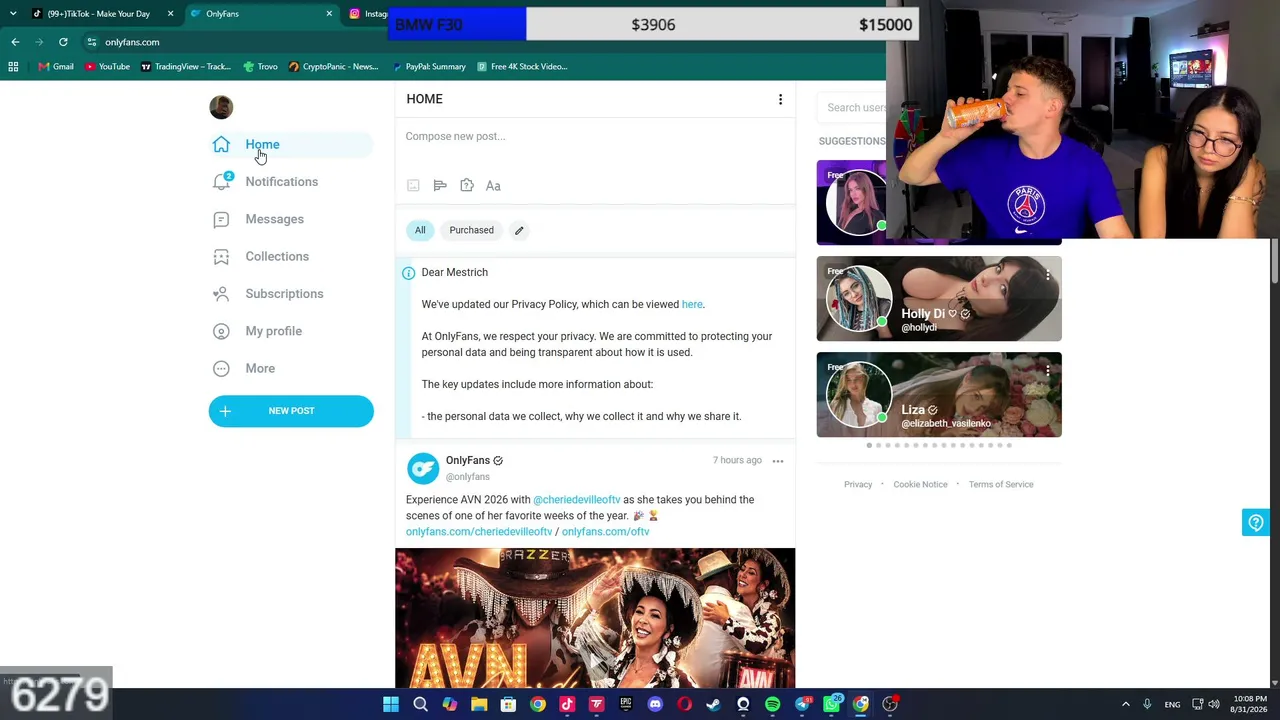This screenshot has width=1280, height=720.
Task: Click the NEW POST button
Action: (x=291, y=411)
